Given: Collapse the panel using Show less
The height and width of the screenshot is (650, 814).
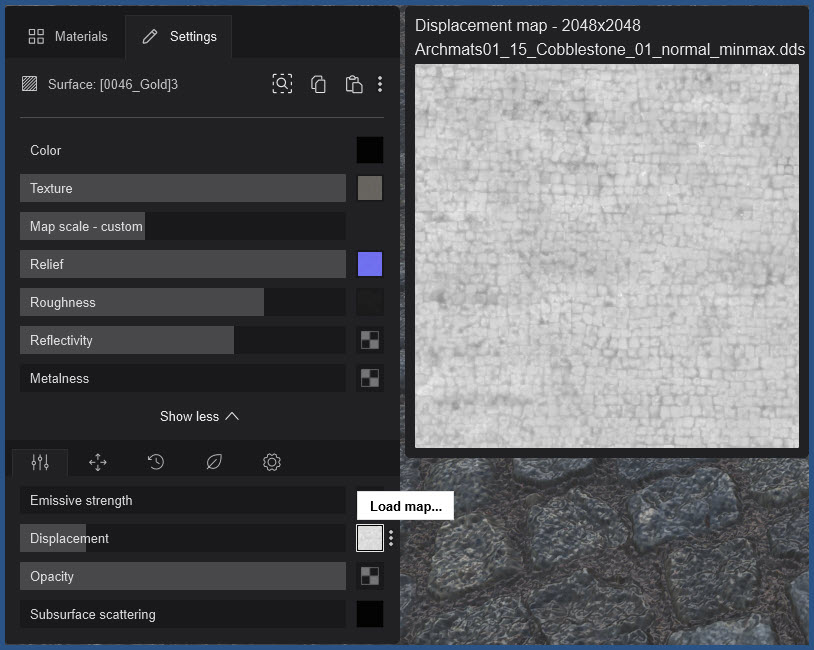Looking at the screenshot, I should [x=199, y=416].
